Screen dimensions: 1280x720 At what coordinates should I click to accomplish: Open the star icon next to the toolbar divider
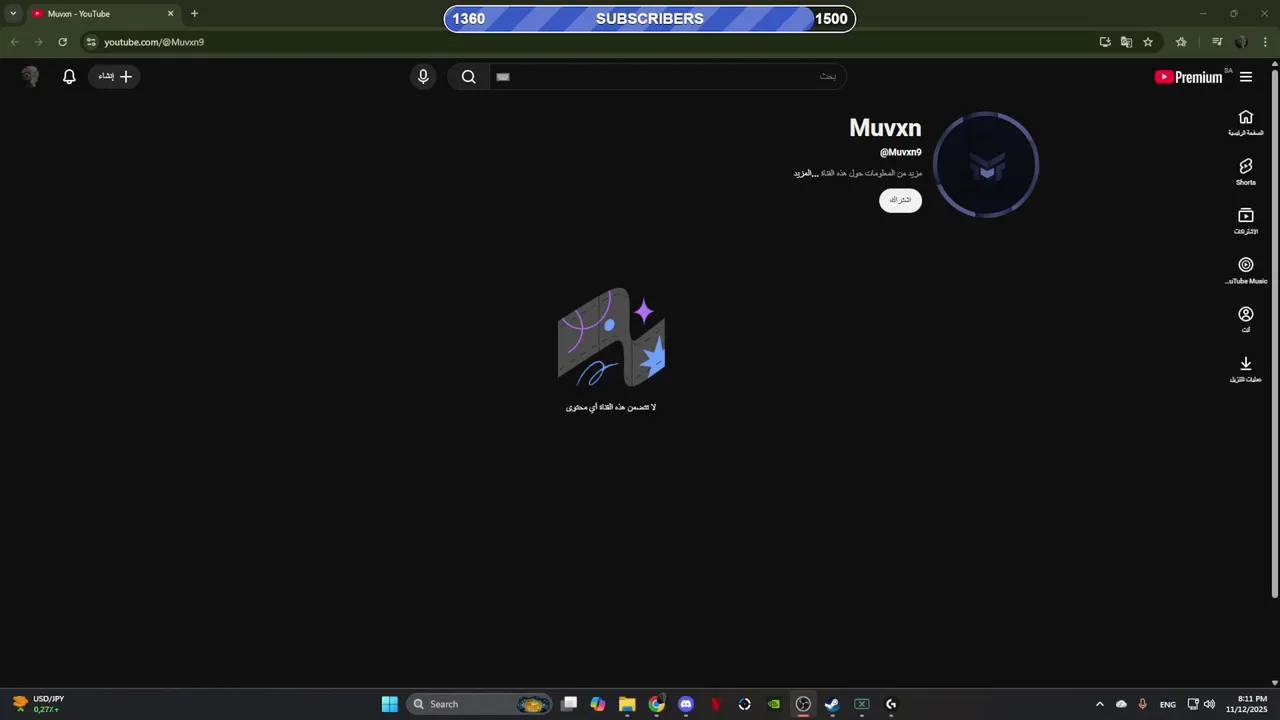tap(1181, 42)
